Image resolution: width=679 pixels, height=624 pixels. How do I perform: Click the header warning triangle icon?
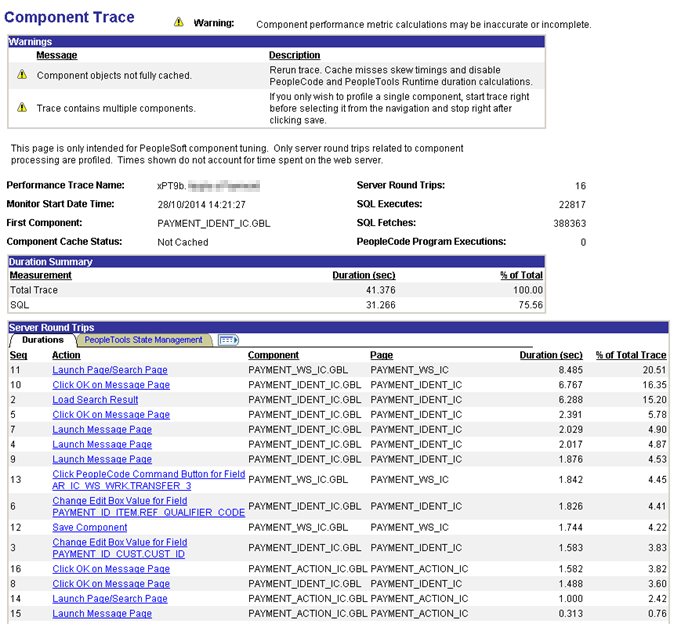pyautogui.click(x=178, y=22)
